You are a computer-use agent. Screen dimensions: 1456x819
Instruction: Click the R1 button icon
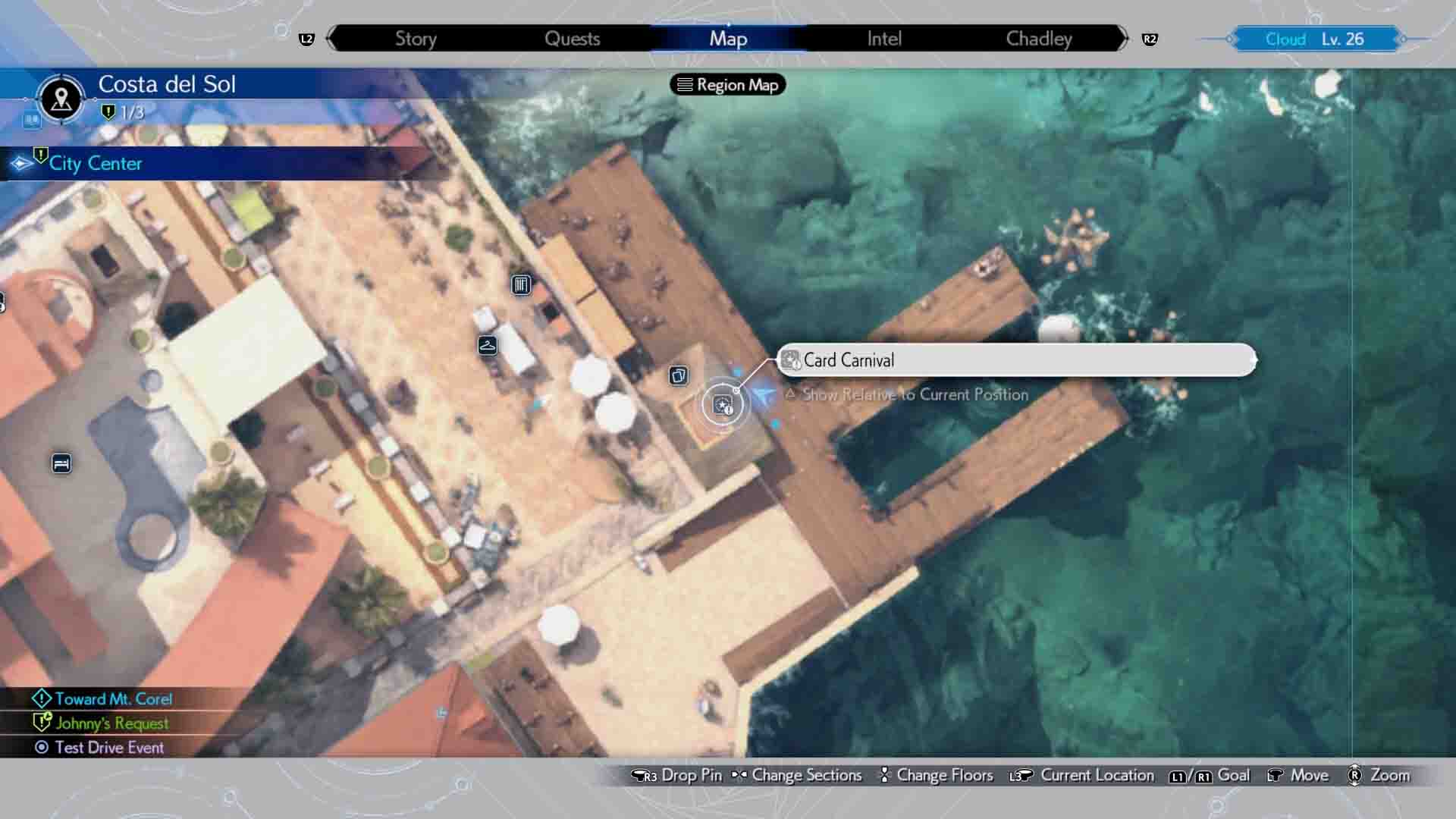(x=1203, y=777)
